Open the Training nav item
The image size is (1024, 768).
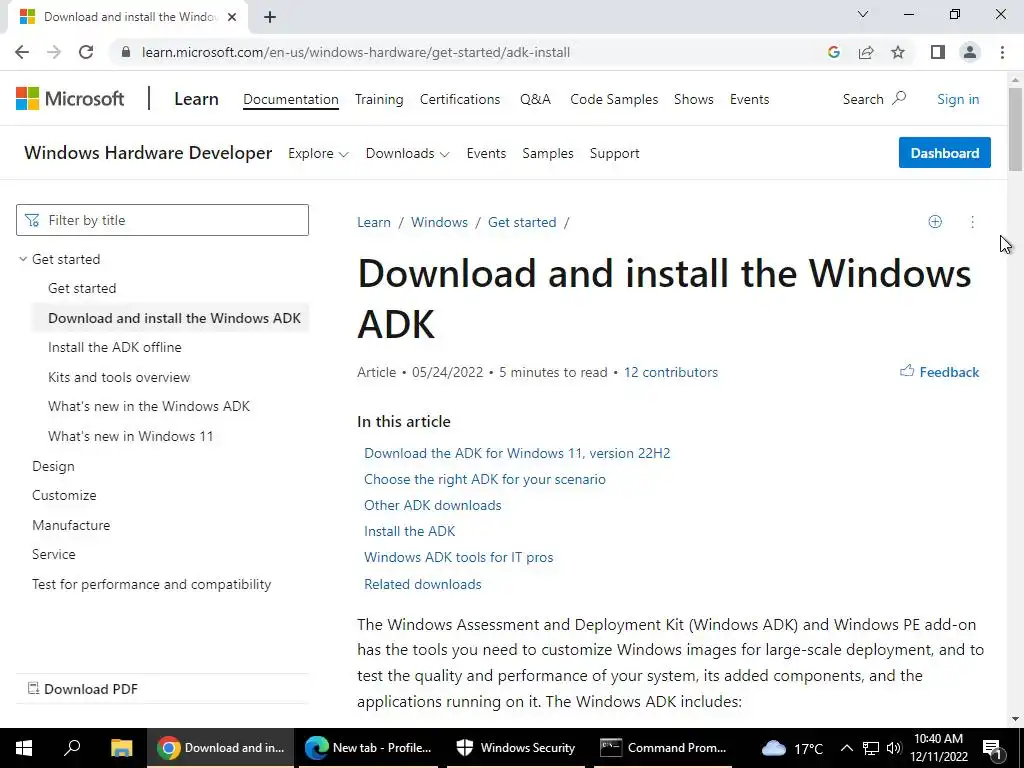click(x=379, y=99)
